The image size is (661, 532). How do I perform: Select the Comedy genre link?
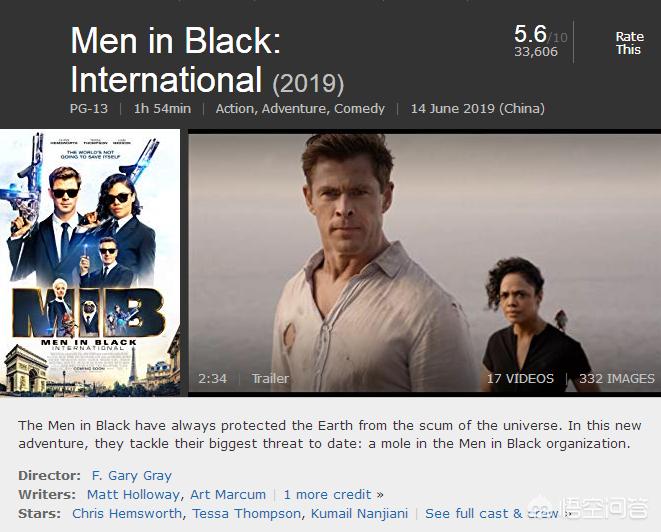(x=360, y=109)
